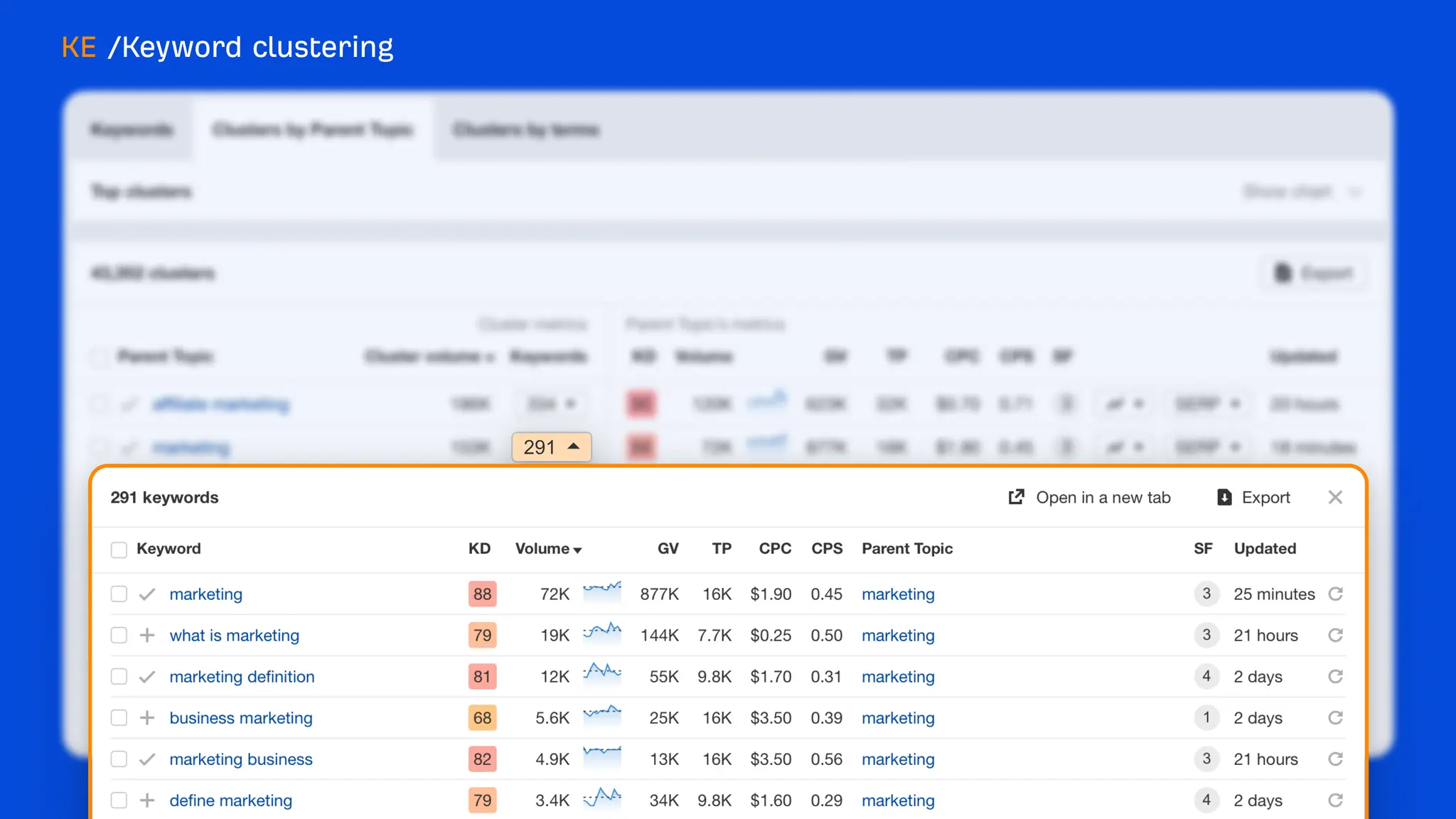Refresh data for 'business marketing' row
This screenshot has height=819, width=1456.
point(1336,718)
